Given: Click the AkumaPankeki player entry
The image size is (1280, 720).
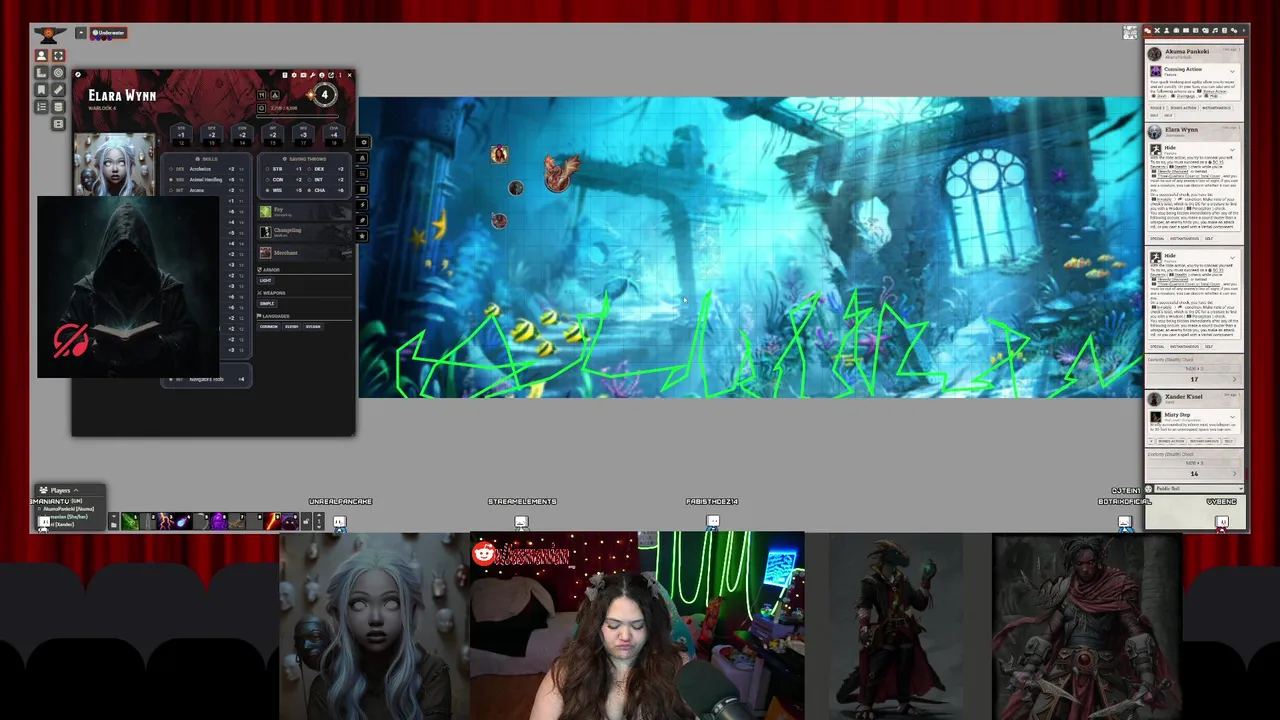Looking at the screenshot, I should [x=68, y=508].
